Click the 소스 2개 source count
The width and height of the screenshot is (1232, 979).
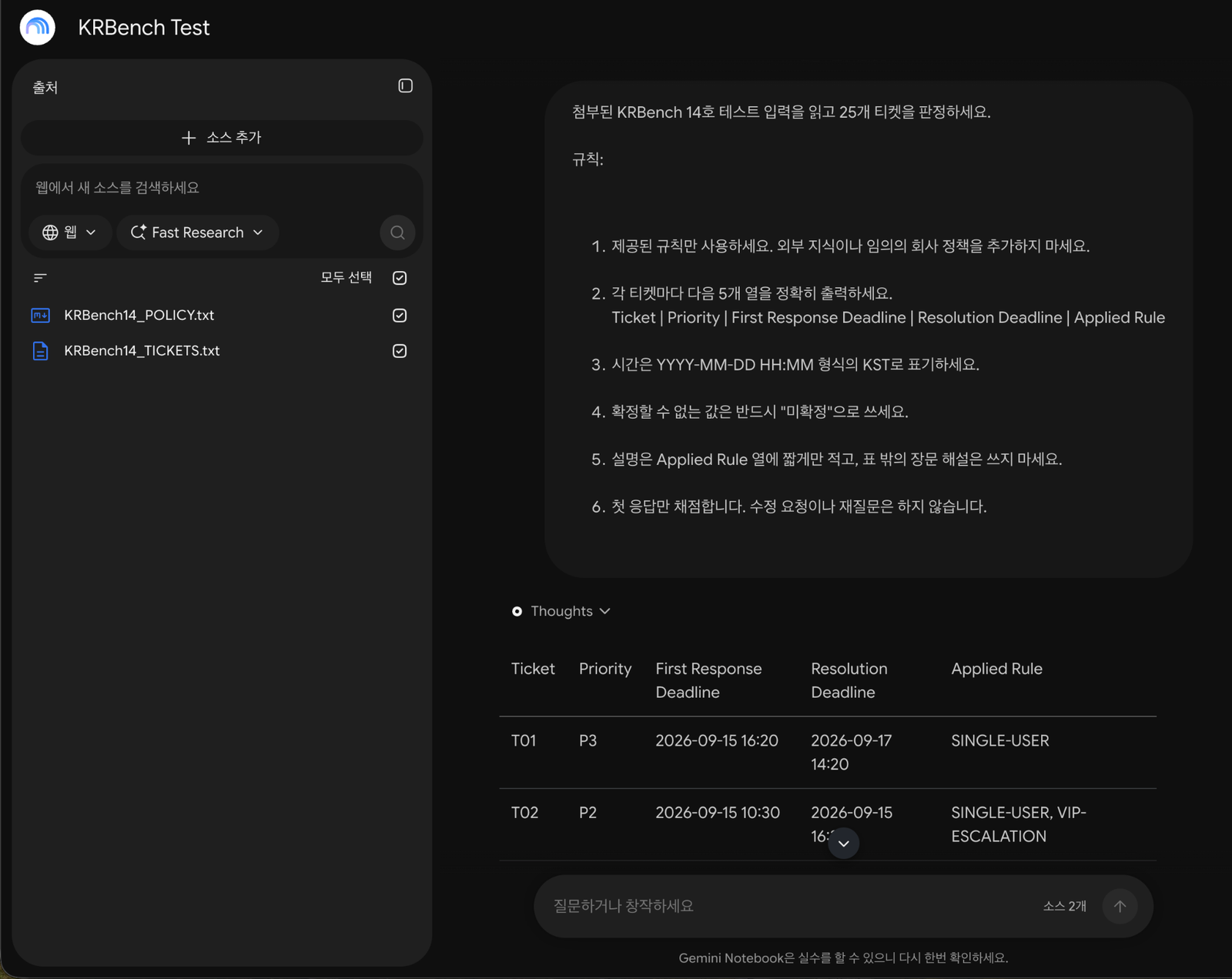[x=1064, y=907]
